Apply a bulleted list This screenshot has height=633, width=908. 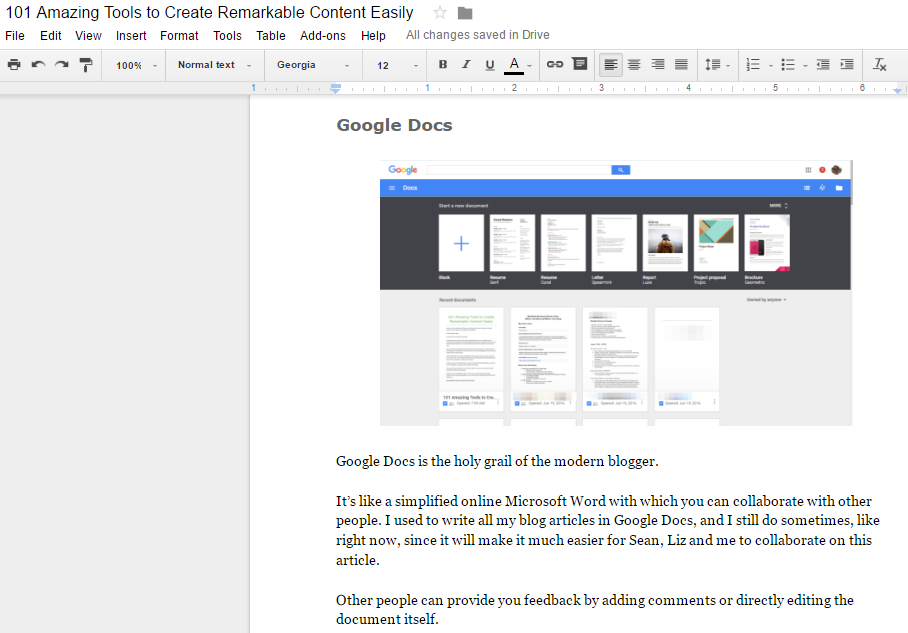coord(788,65)
